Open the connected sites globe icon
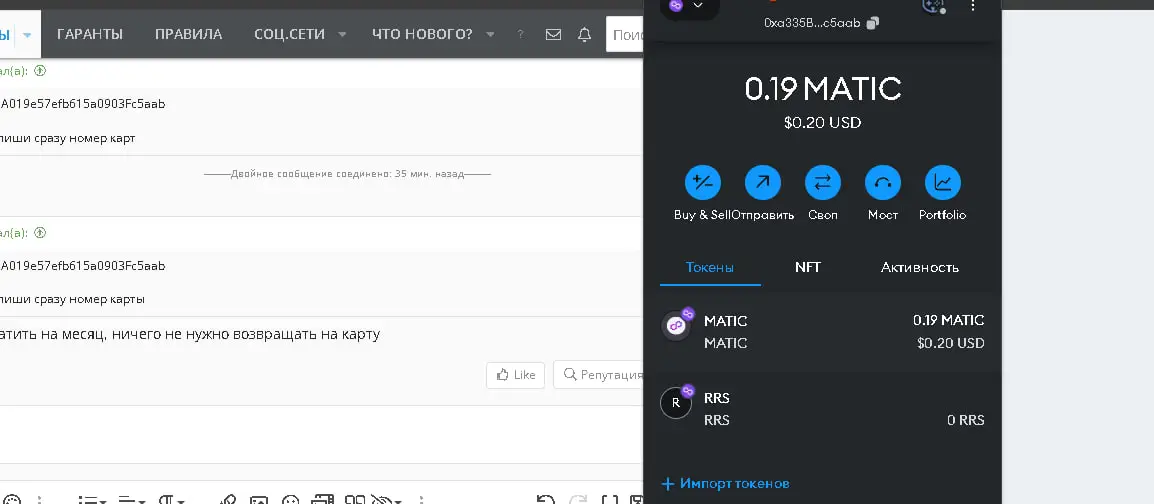The image size is (1154, 504). coord(932,6)
